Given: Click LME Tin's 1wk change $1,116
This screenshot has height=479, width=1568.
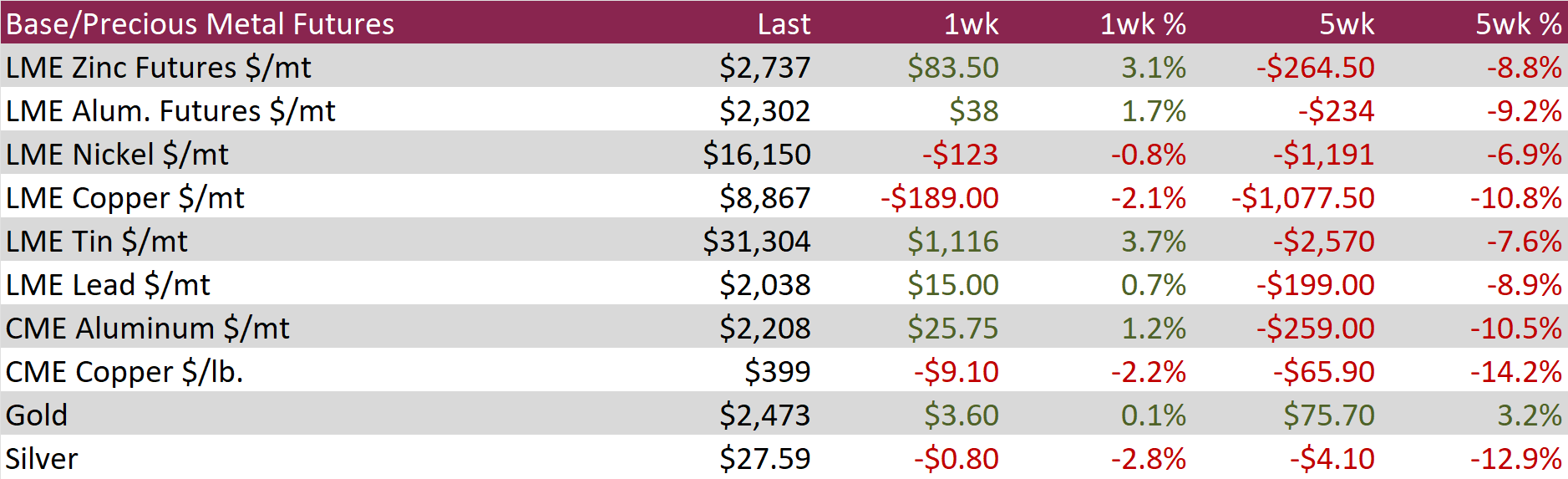Looking at the screenshot, I should [952, 241].
